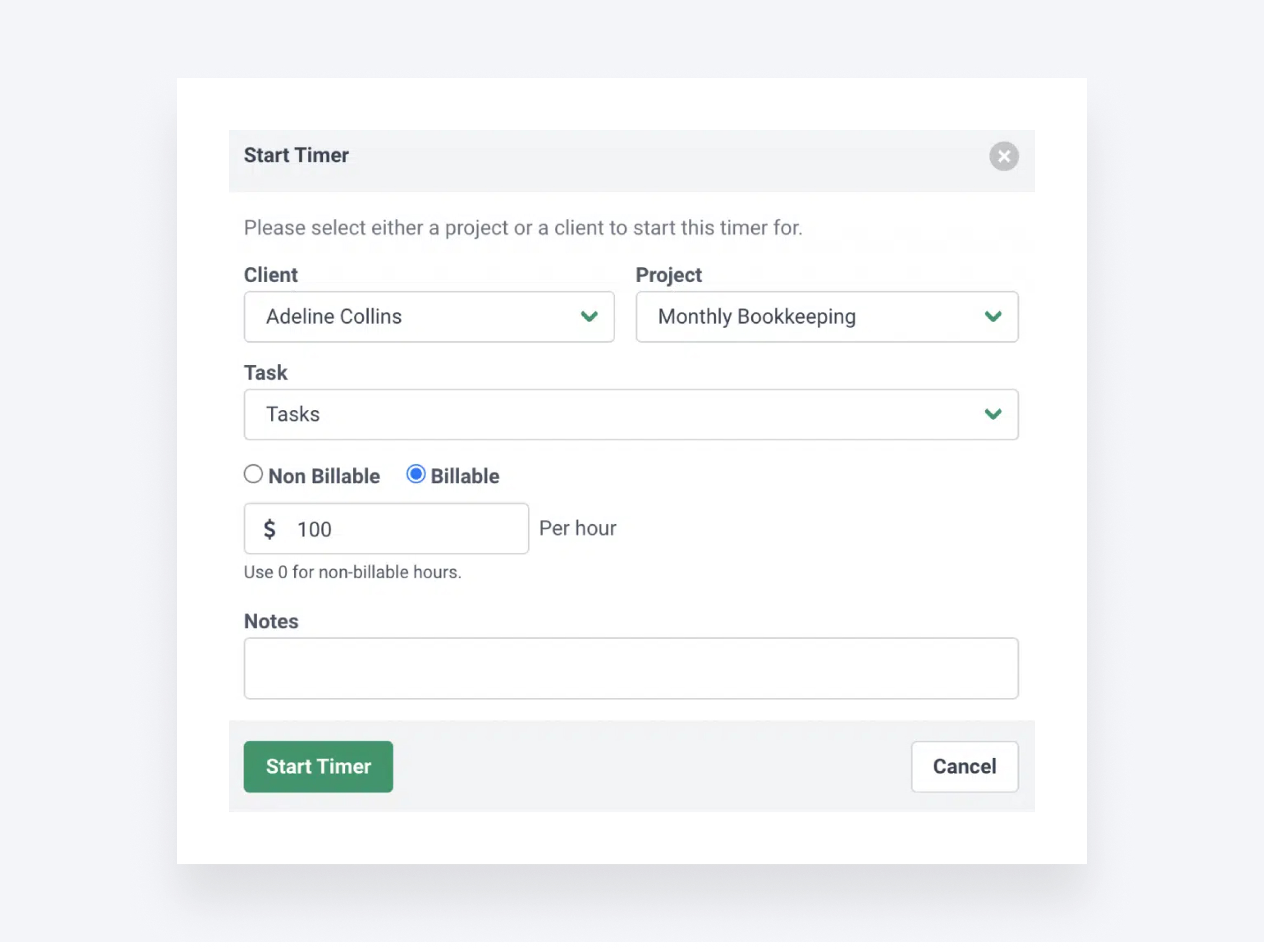The height and width of the screenshot is (952, 1264).
Task: Click inside the Notes text area
Action: 631,668
